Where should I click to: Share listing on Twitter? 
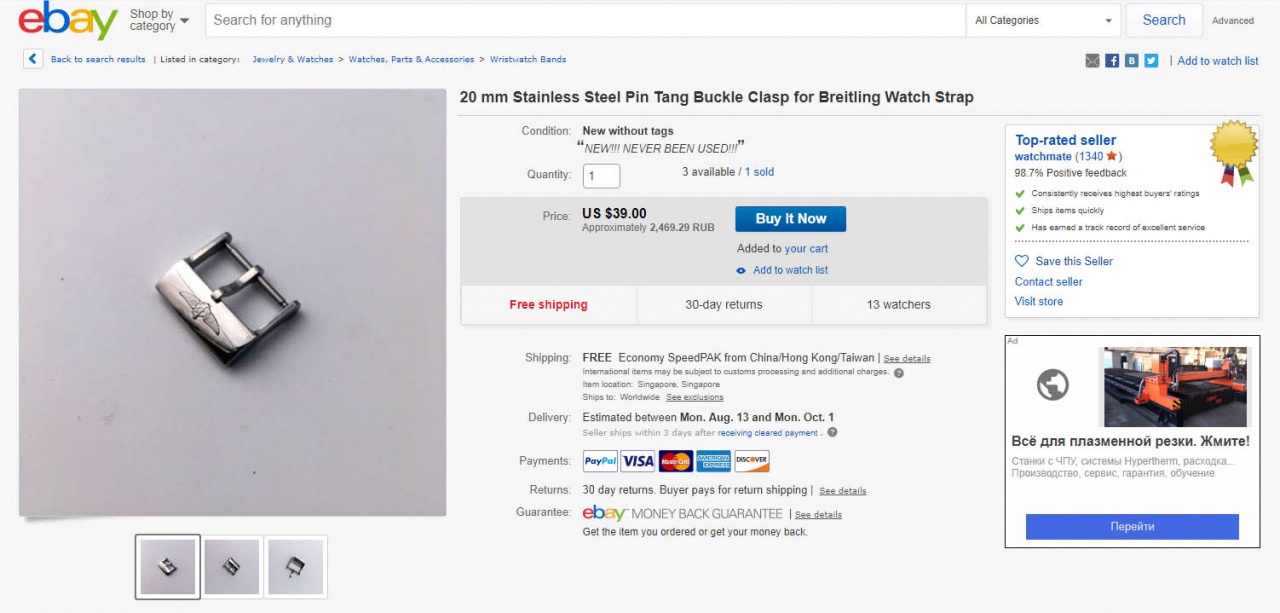1151,61
